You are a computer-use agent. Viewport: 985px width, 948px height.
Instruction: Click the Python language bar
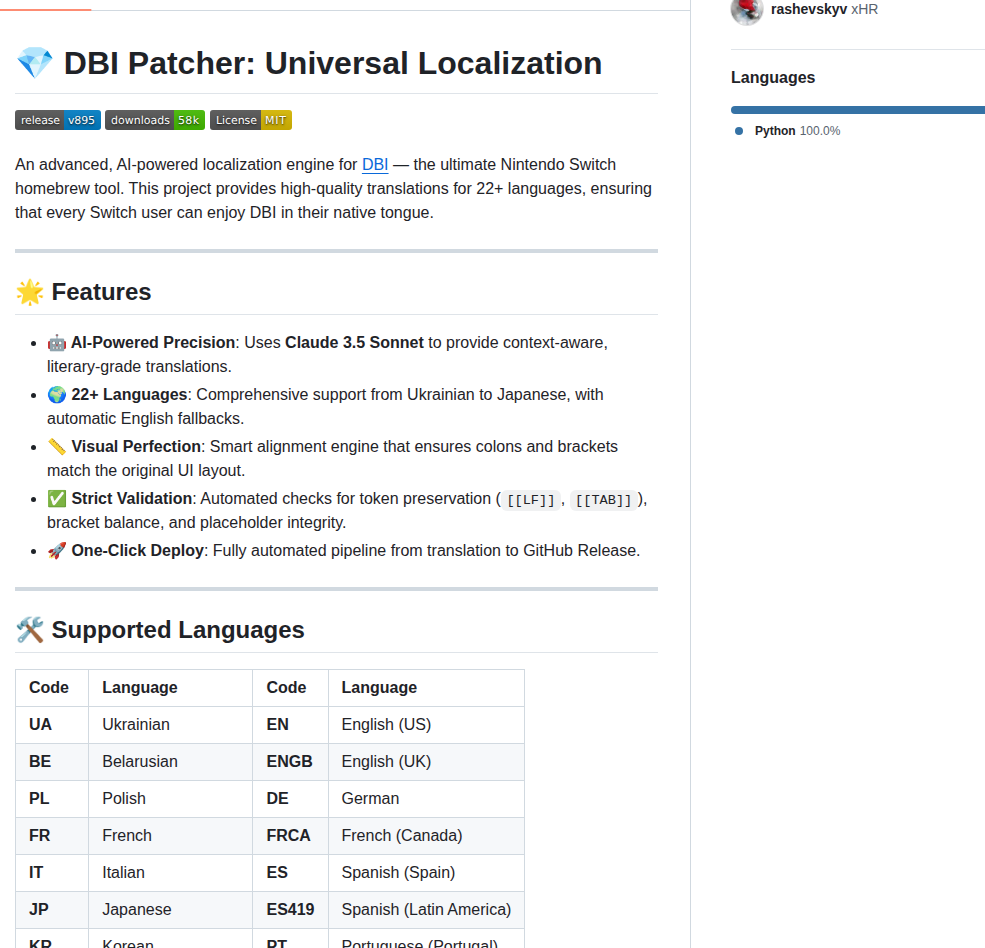[x=857, y=110]
